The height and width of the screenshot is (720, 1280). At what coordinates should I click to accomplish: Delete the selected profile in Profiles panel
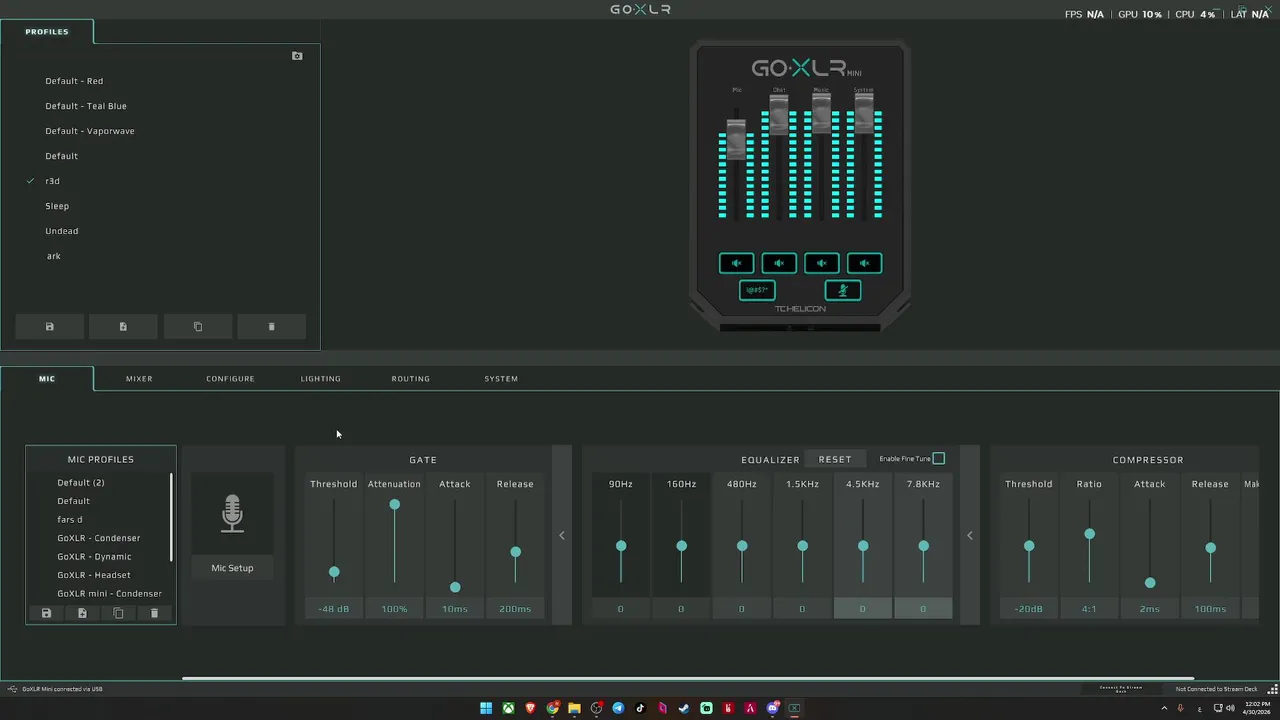271,326
